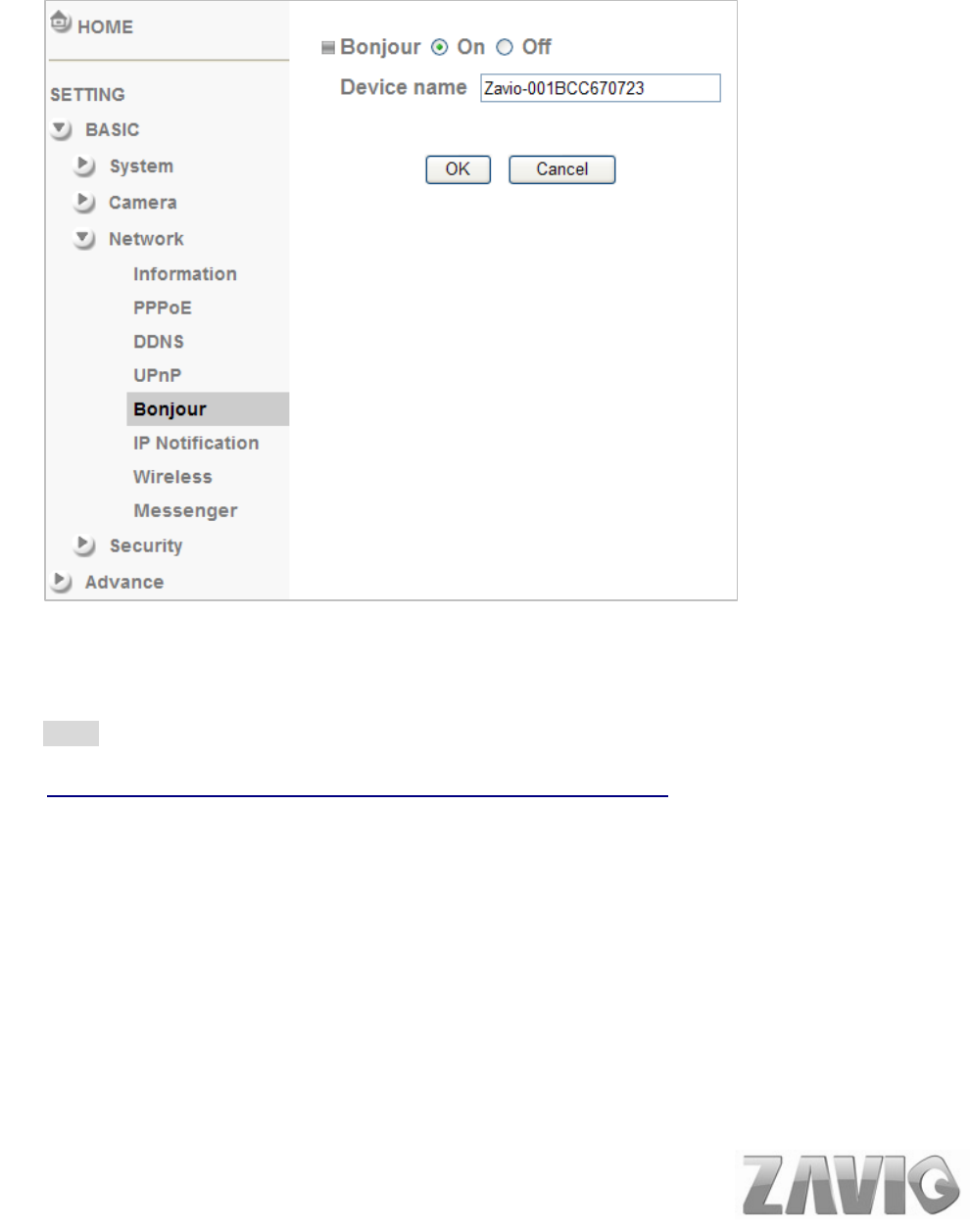
Task: Collapse the BASIC section arrow
Action: [x=62, y=129]
